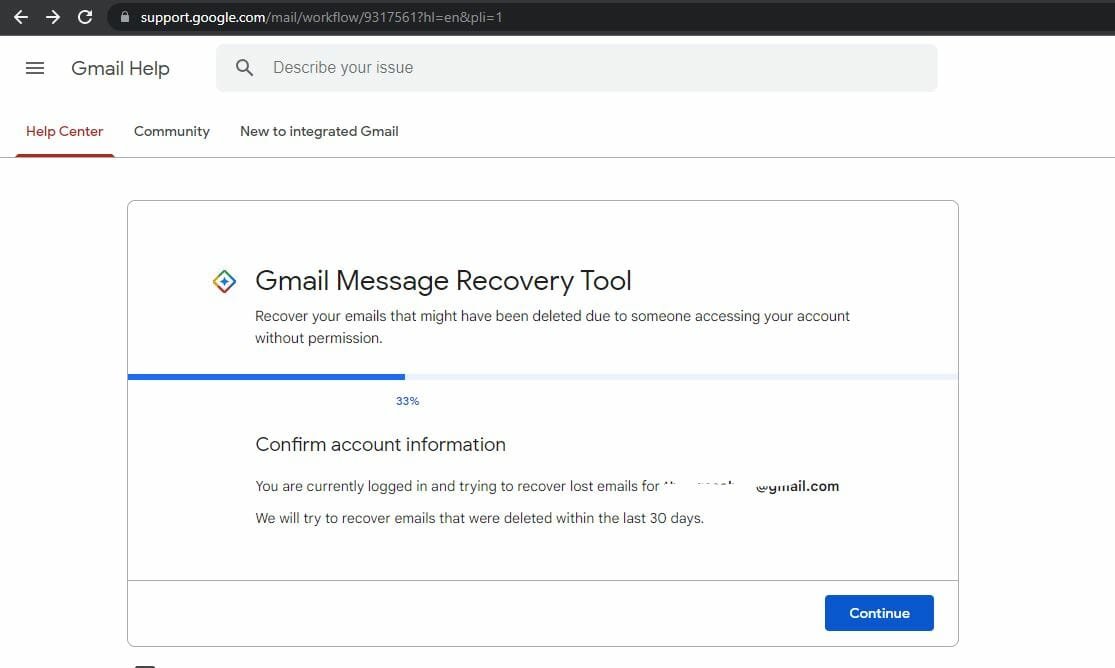Screen dimensions: 1115x668
Task: Click the Gmail Help title link
Action: coord(120,68)
